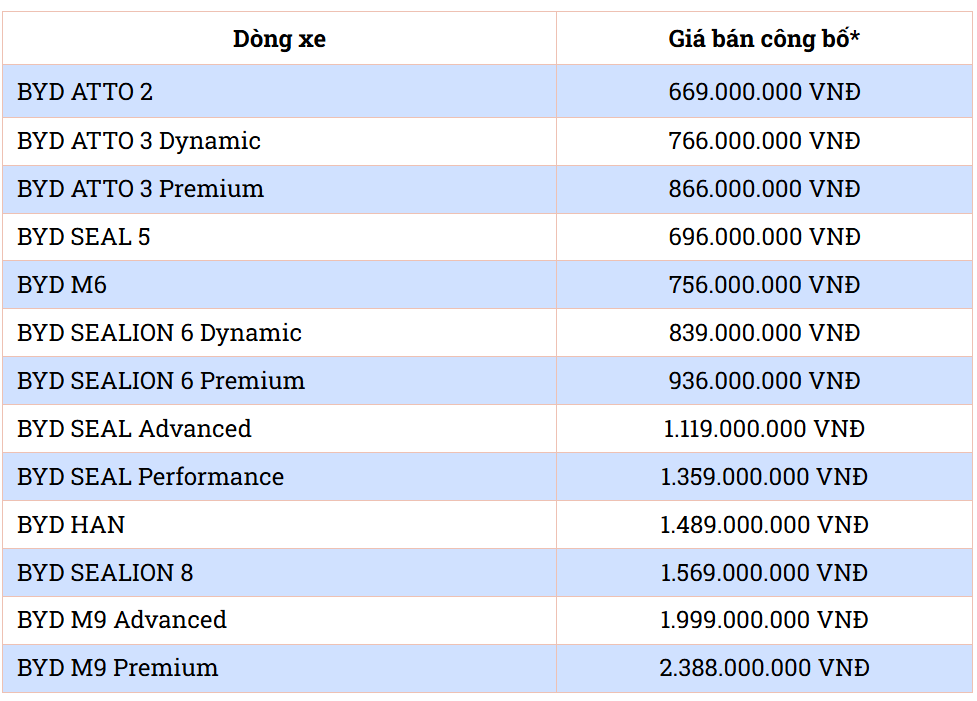Select the BYD SEAL Advanced cell
The image size is (977, 701).
pyautogui.click(x=134, y=429)
